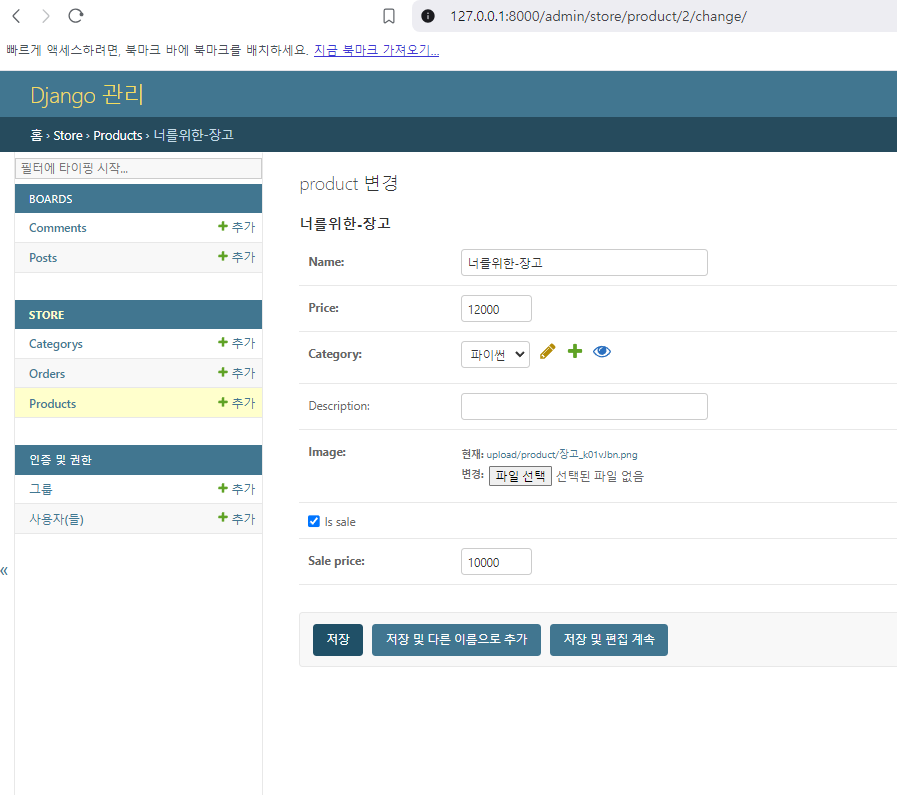Go to 홈 in the breadcrumb
The height and width of the screenshot is (795, 897).
pos(36,135)
